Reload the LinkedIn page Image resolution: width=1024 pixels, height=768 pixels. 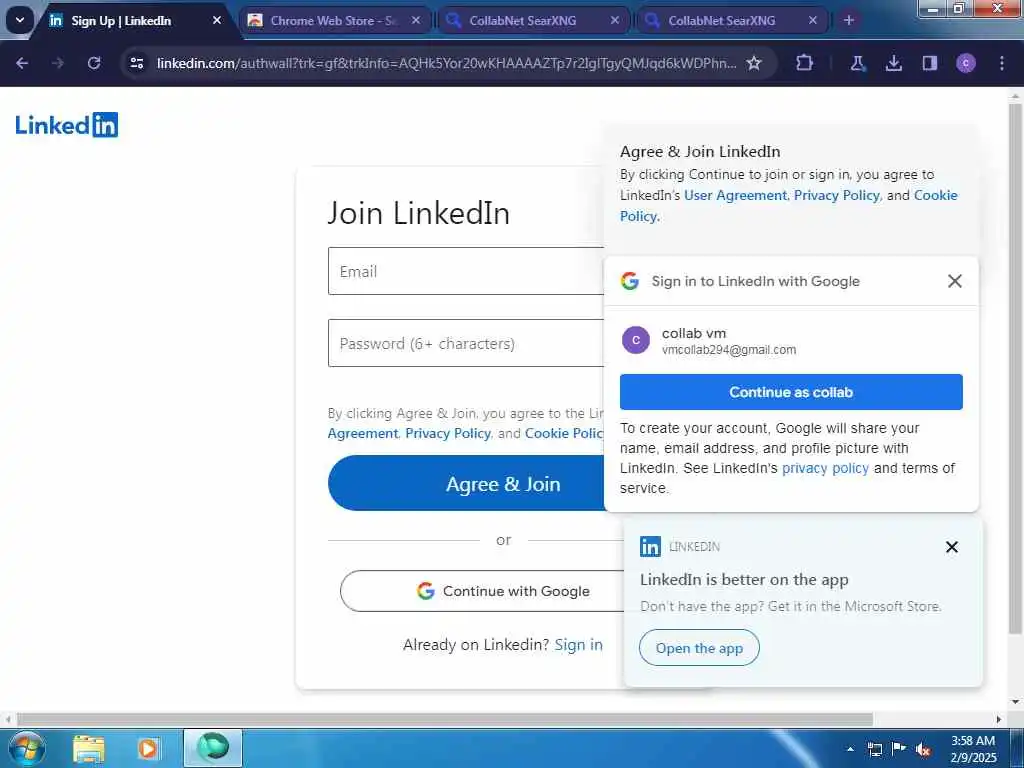(94, 63)
